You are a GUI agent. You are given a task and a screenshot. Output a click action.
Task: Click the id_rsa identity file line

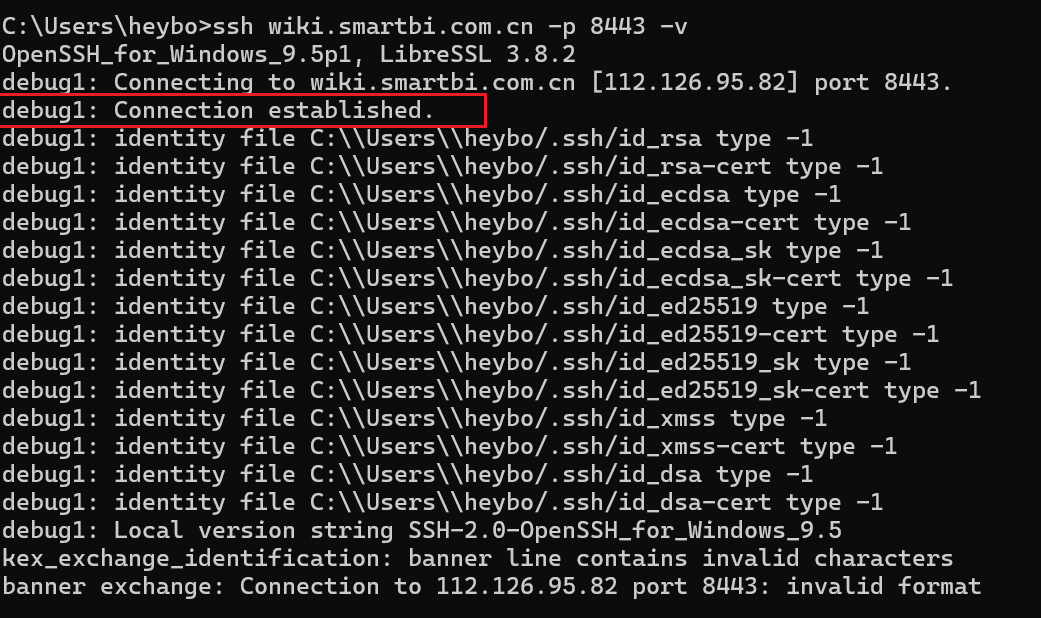tap(407, 139)
